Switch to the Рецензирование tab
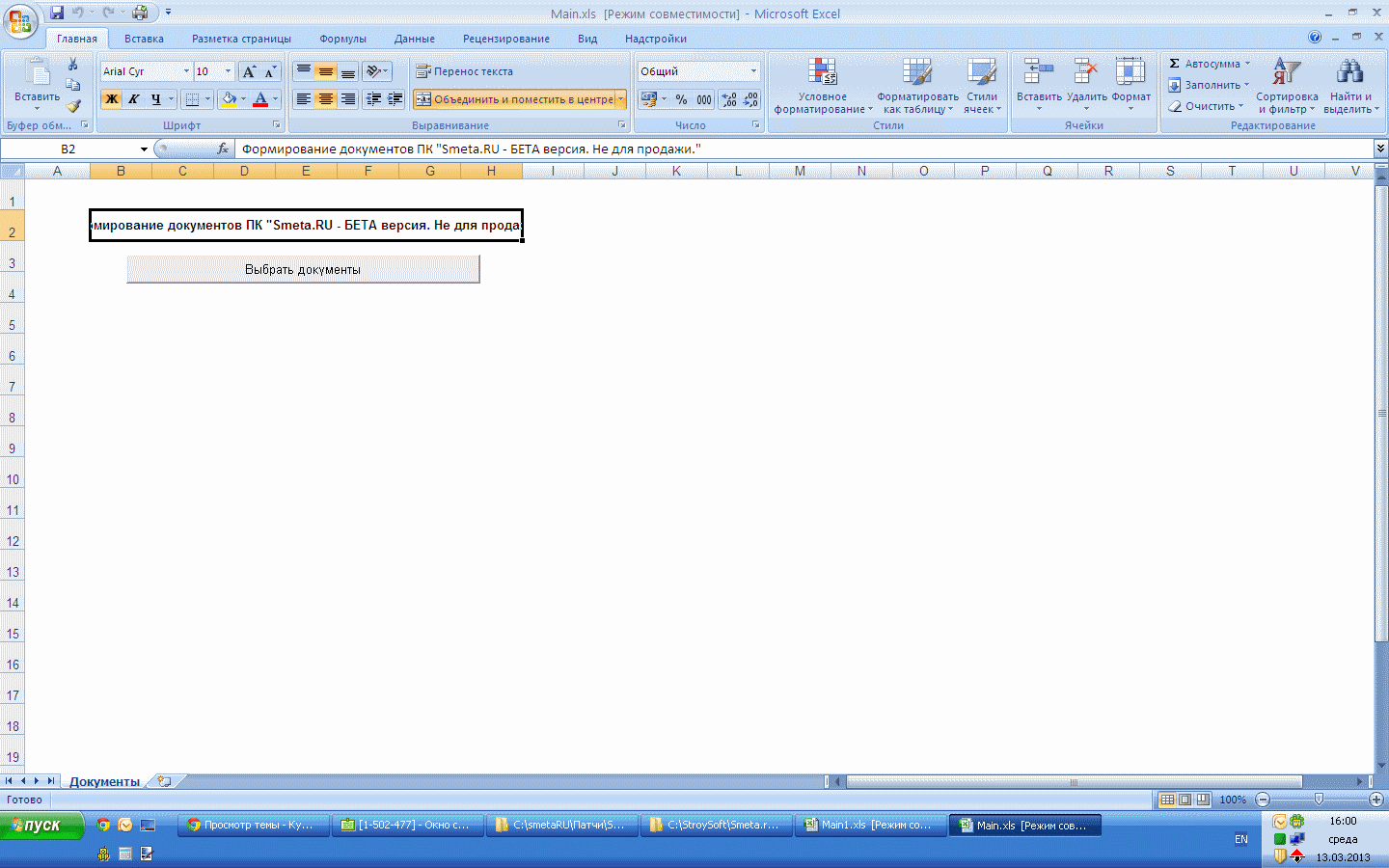Viewport: 1389px width, 868px height. pyautogui.click(x=505, y=39)
